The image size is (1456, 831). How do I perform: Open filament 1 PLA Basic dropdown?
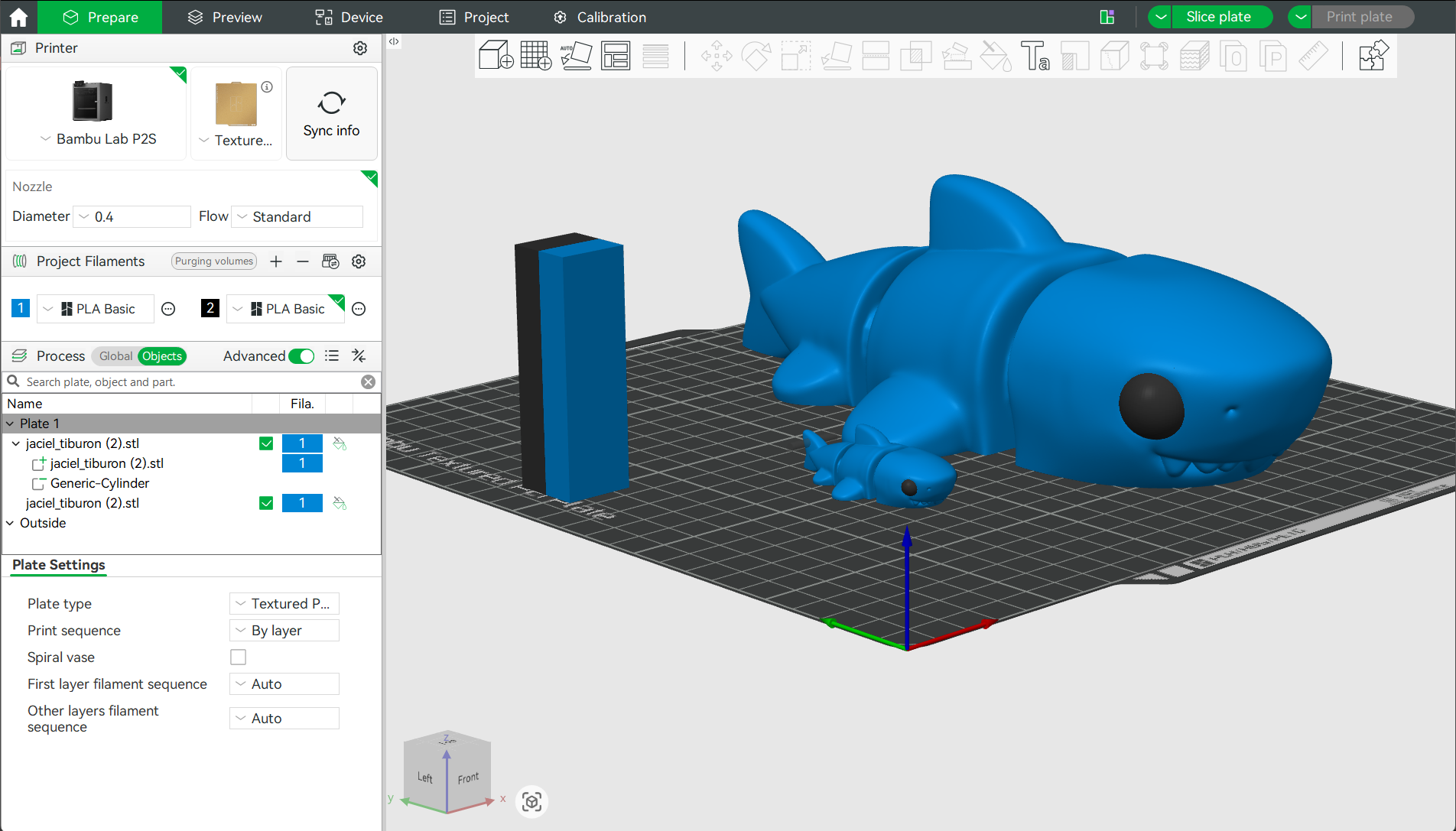tap(96, 309)
